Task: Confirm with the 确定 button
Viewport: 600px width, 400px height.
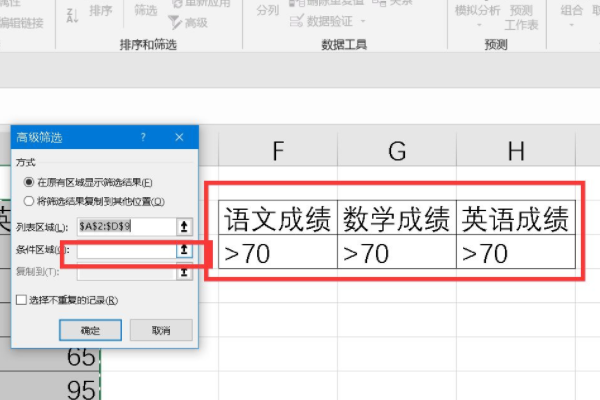Action: [x=90, y=330]
